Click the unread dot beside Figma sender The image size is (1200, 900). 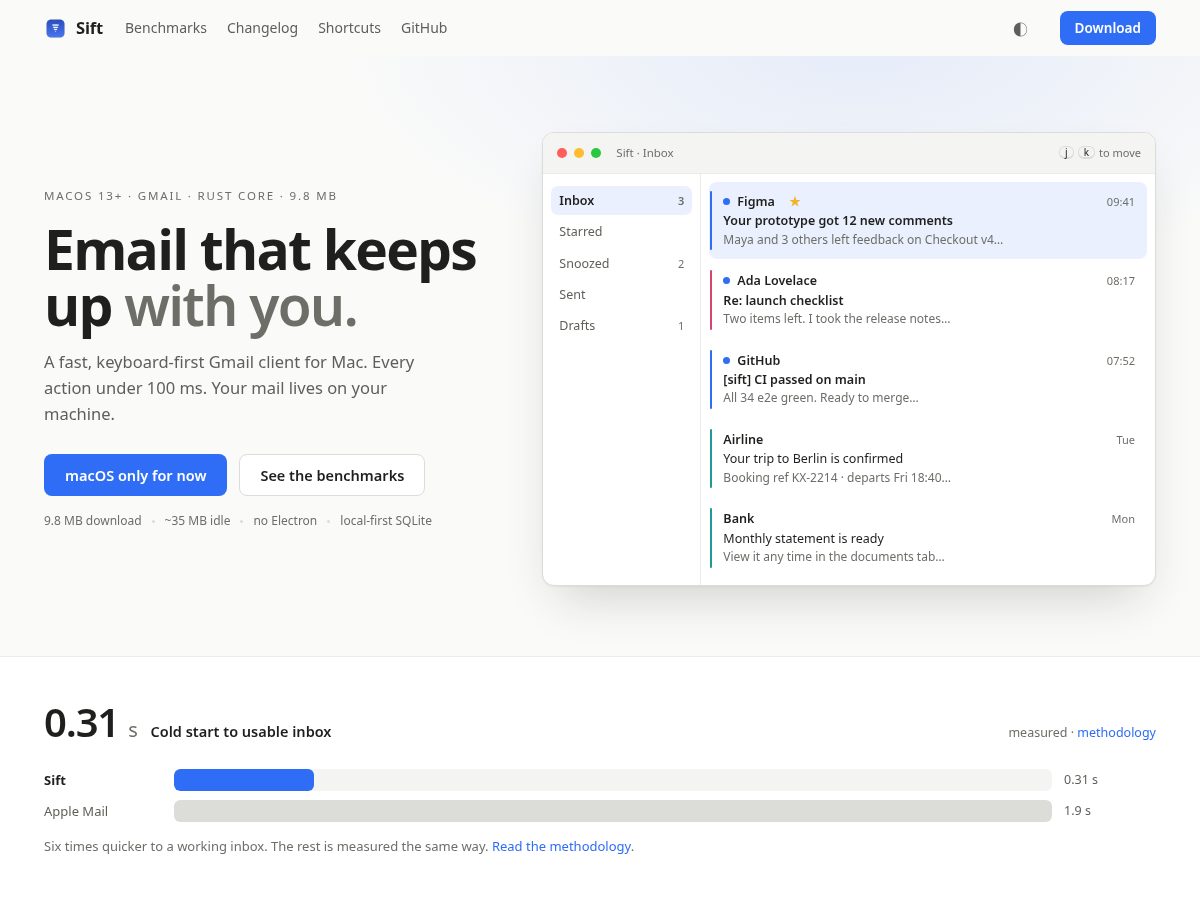point(727,201)
